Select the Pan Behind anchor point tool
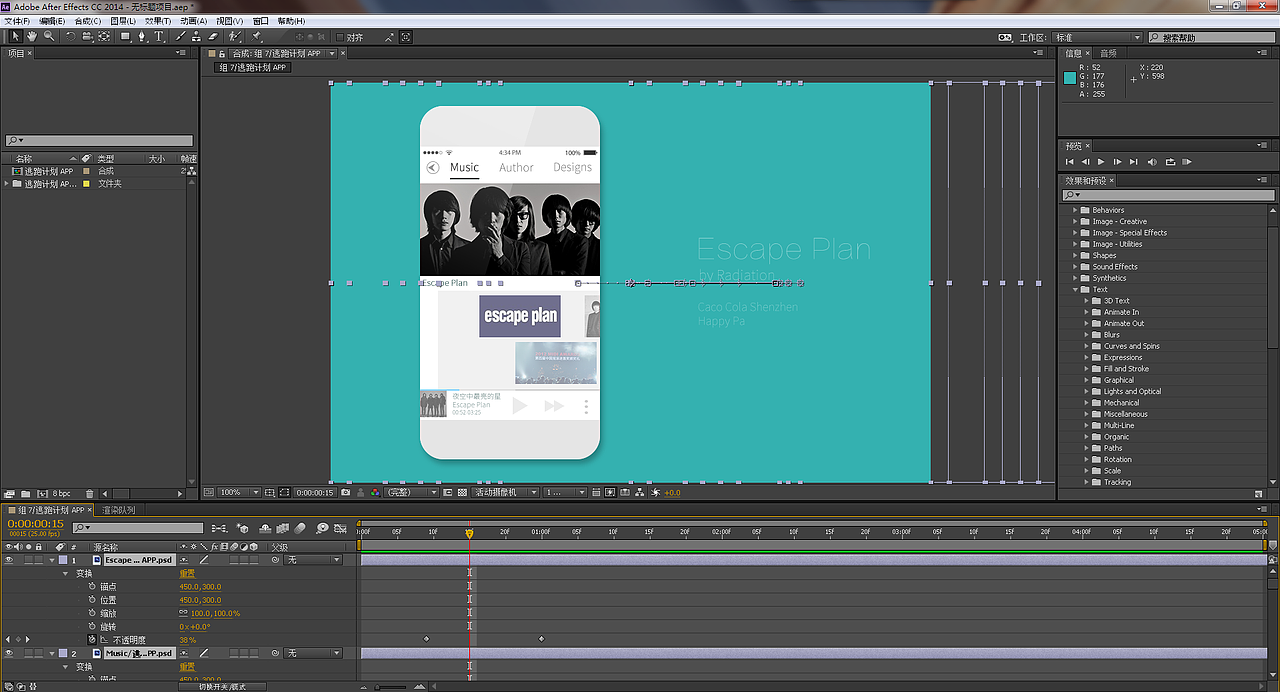1280x692 pixels. pyautogui.click(x=104, y=37)
